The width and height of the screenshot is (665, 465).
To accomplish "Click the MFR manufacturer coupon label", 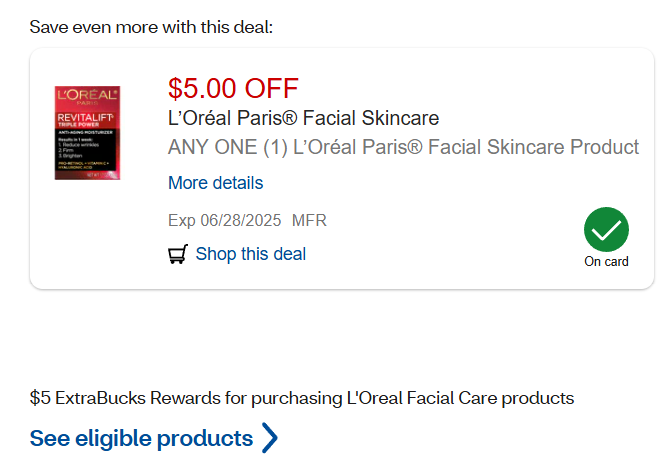I will [309, 219].
